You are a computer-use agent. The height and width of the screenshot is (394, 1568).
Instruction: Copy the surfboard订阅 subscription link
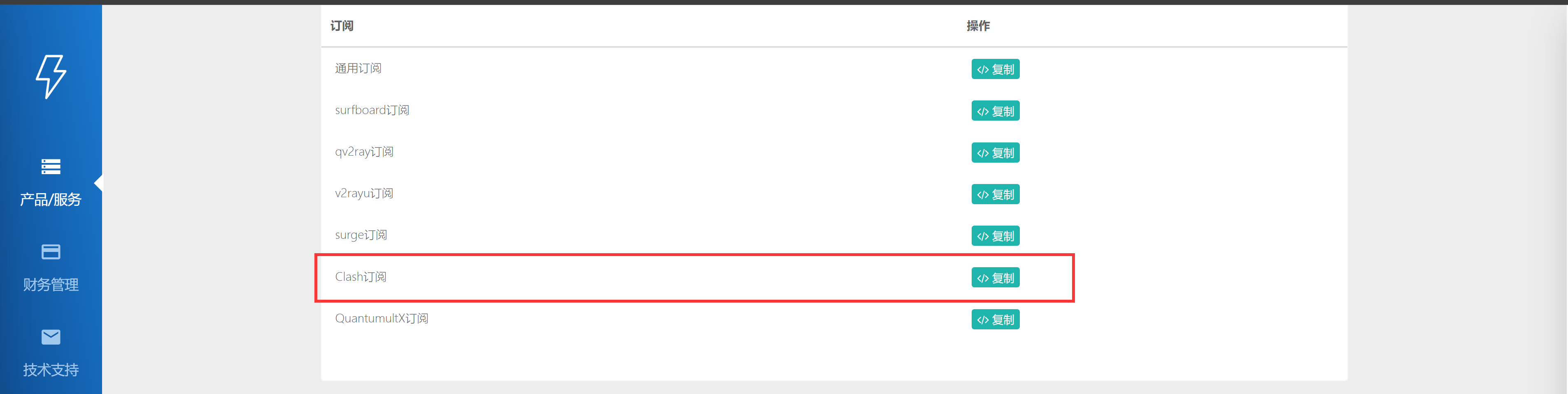click(x=995, y=111)
